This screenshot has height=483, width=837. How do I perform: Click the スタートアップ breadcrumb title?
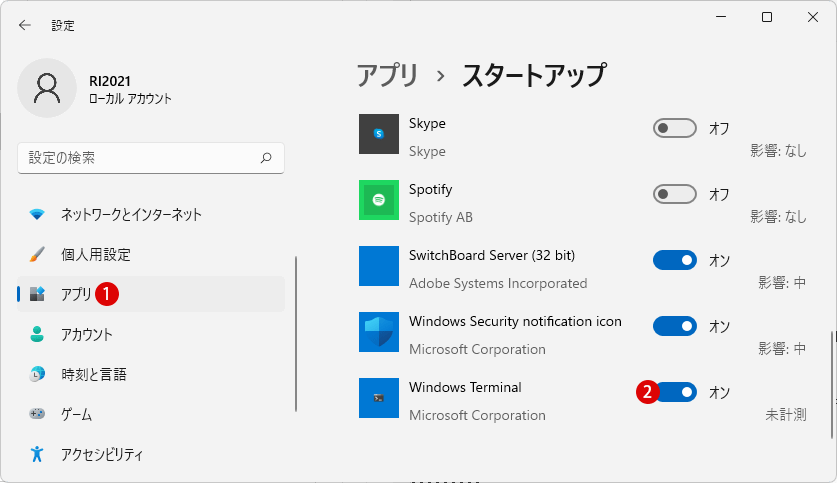pyautogui.click(x=534, y=75)
